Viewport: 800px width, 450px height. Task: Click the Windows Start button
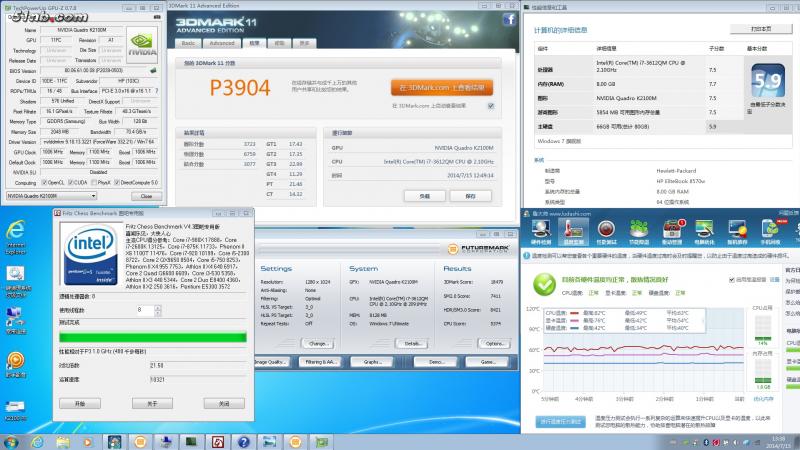click(10, 442)
